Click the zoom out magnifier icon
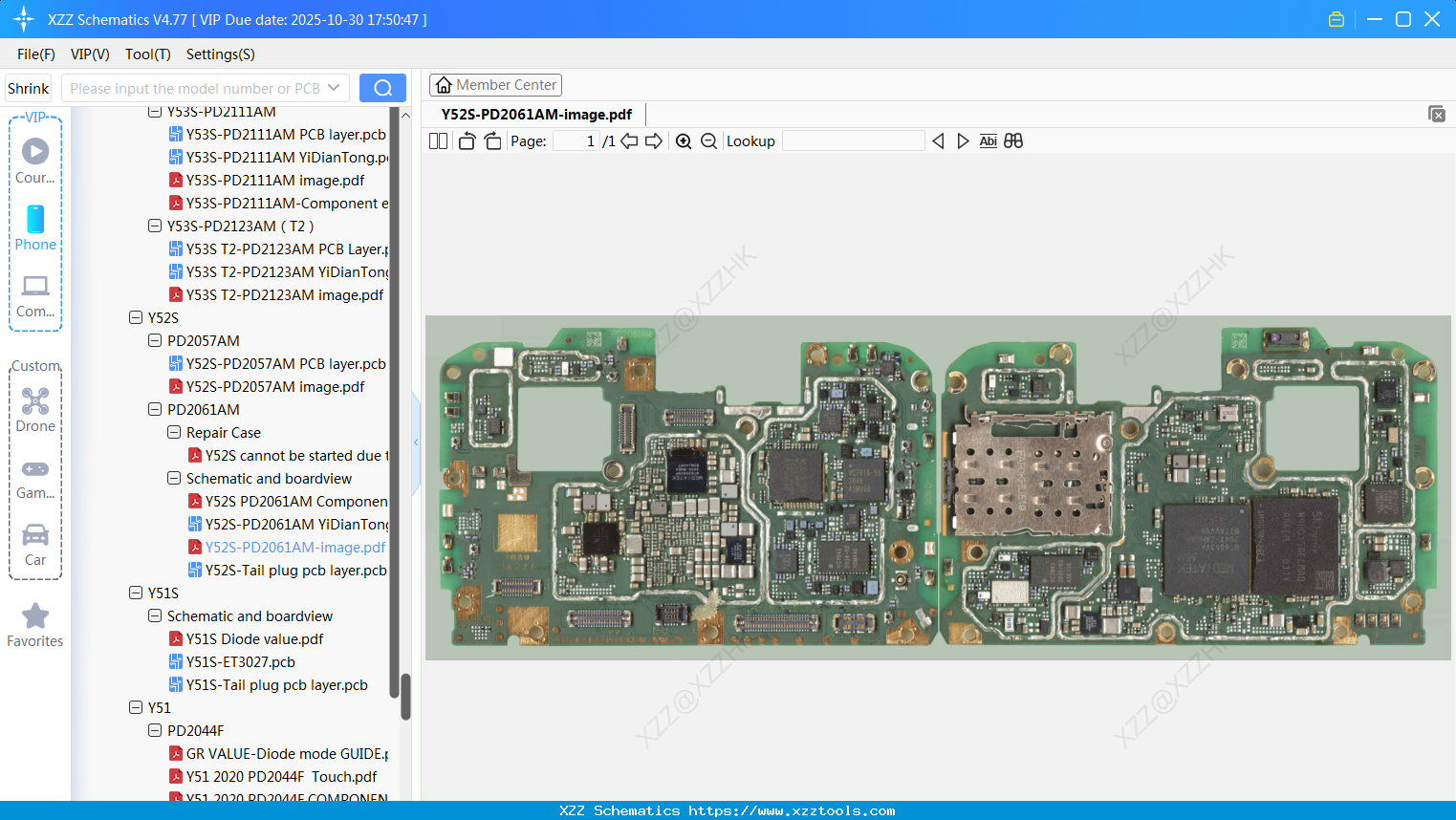The width and height of the screenshot is (1456, 820). tap(708, 141)
